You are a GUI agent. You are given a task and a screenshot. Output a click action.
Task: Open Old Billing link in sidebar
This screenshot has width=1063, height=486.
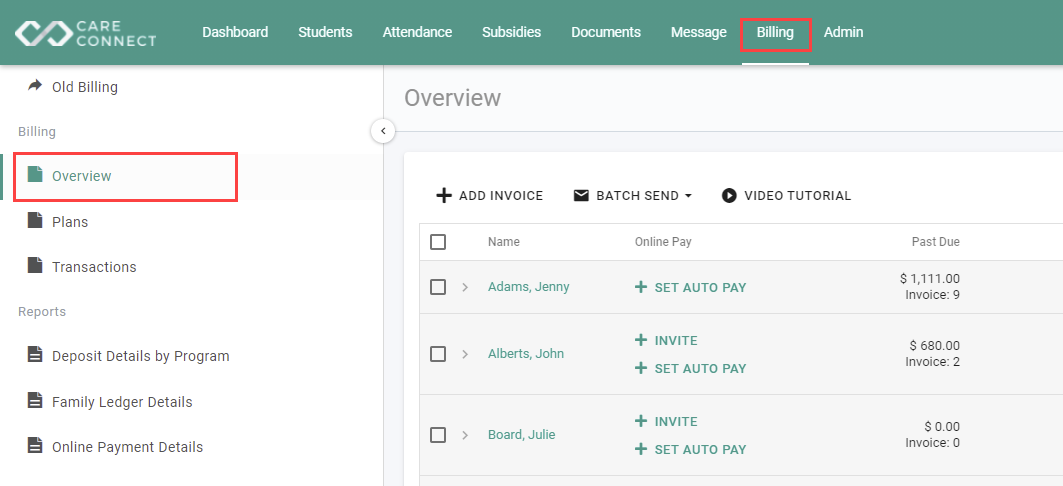(85, 87)
